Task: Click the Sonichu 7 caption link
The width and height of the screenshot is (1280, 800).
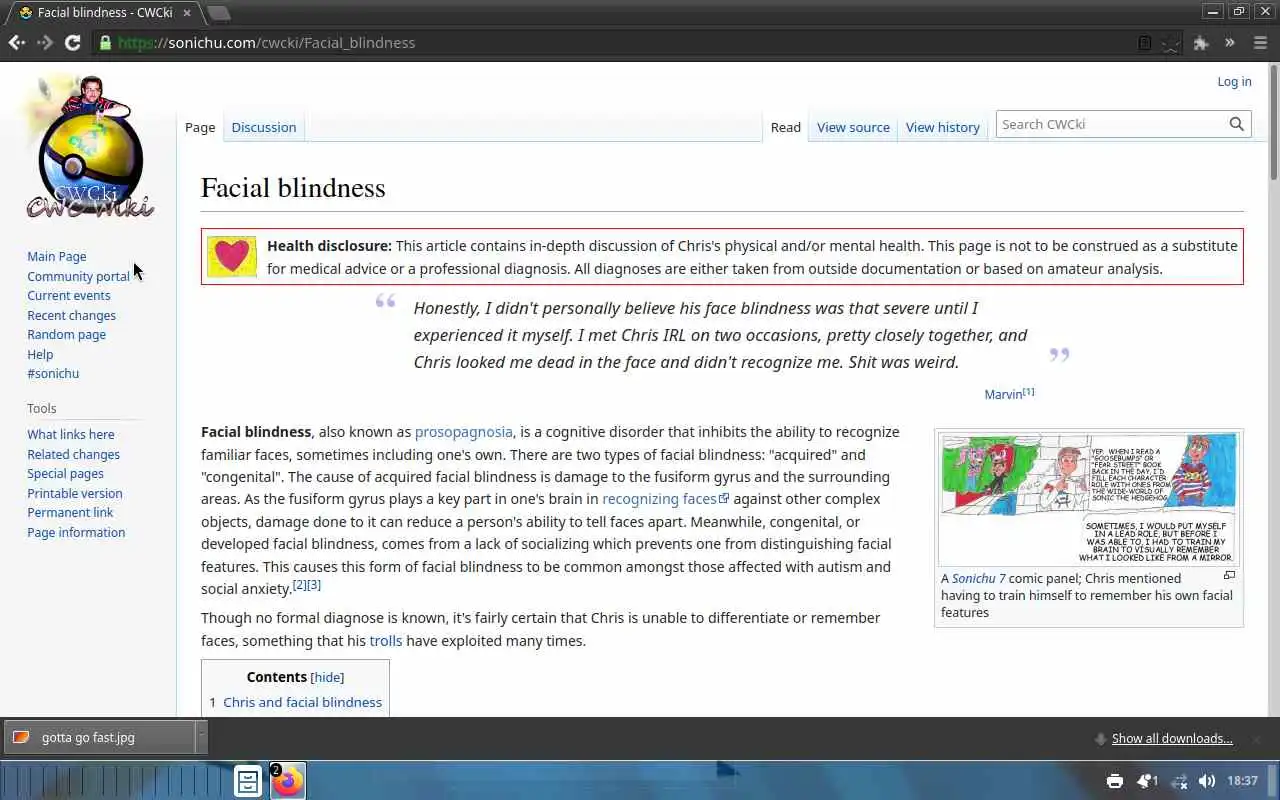Action: click(x=979, y=579)
